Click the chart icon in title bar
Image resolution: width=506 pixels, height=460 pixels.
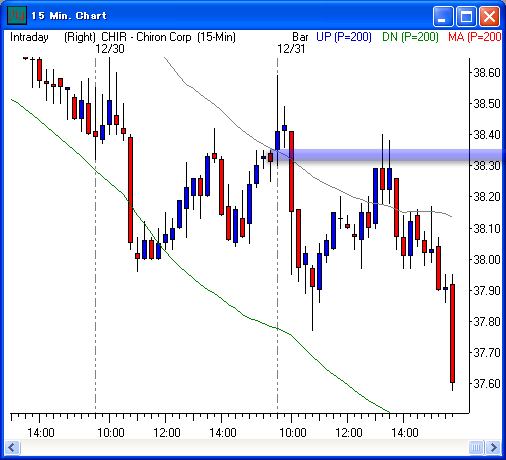tap(17, 16)
